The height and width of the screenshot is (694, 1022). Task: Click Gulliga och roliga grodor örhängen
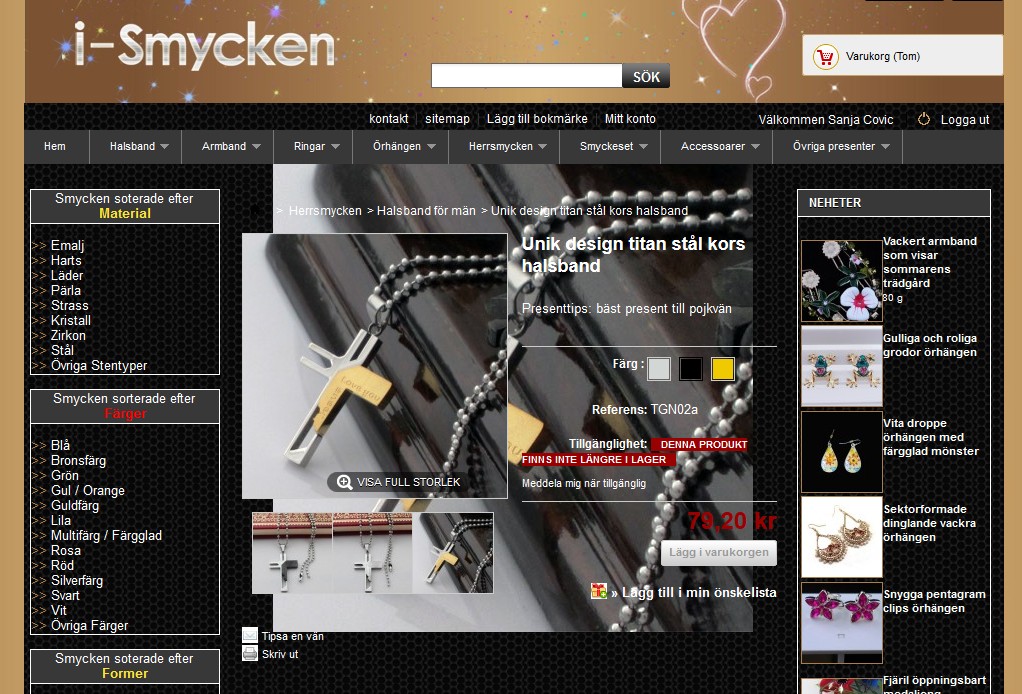click(x=930, y=345)
